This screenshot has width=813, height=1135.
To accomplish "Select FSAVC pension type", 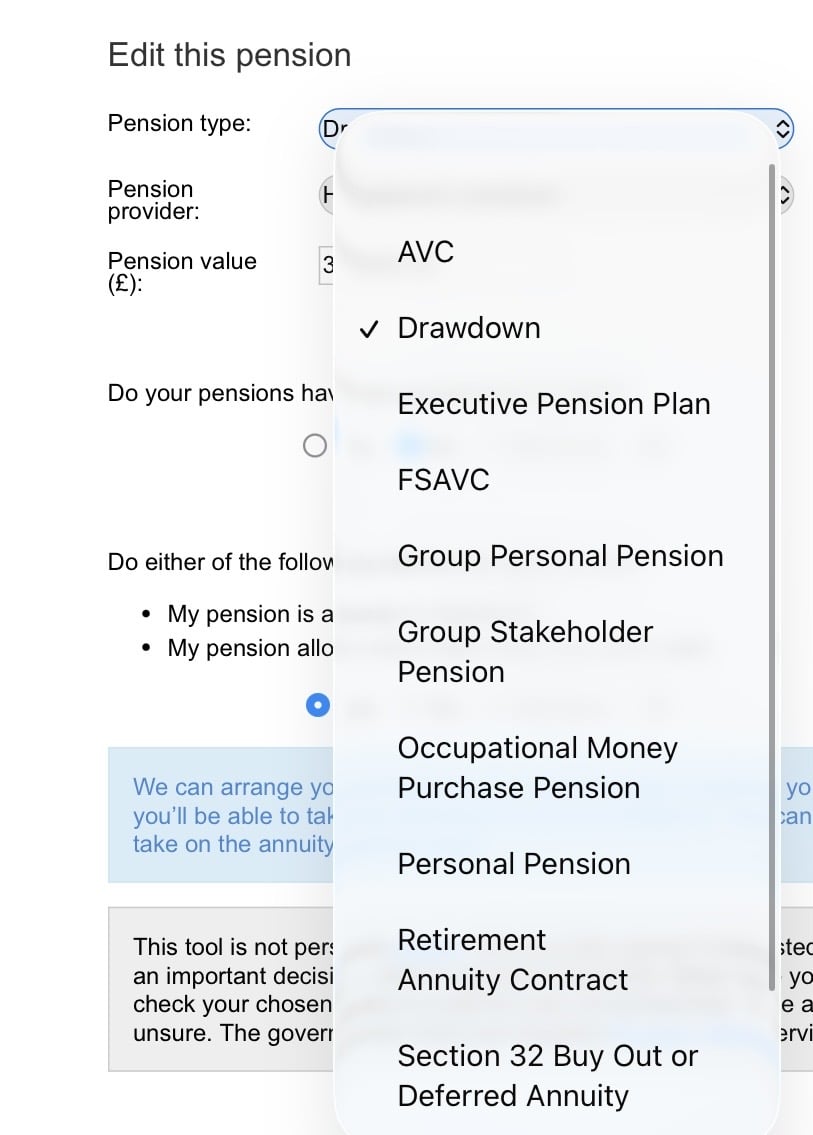I will [x=444, y=480].
